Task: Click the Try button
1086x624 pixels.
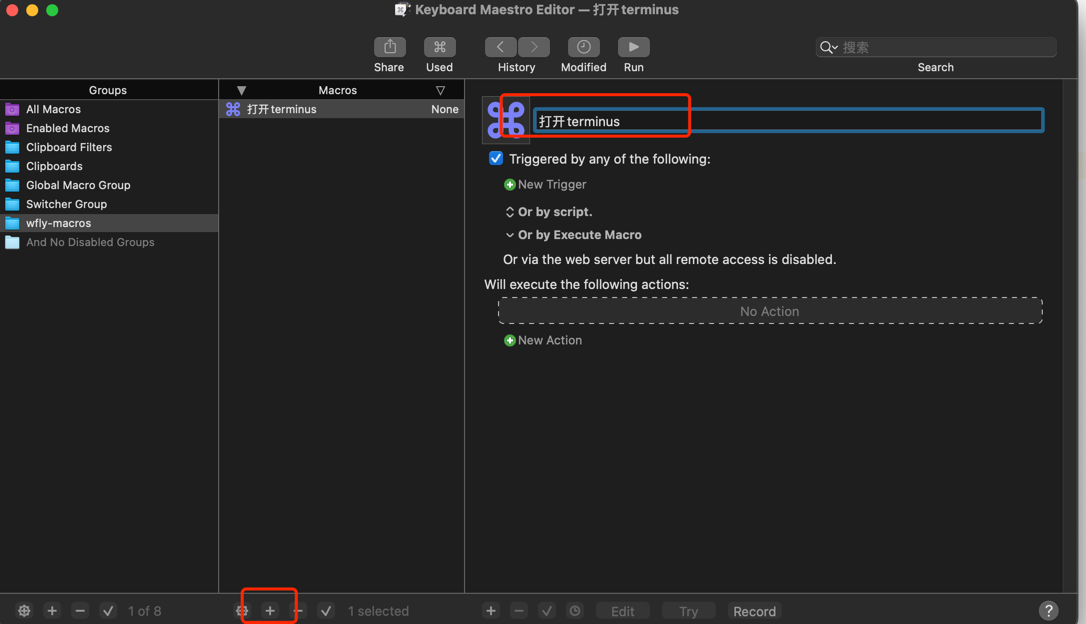Action: tap(688, 611)
